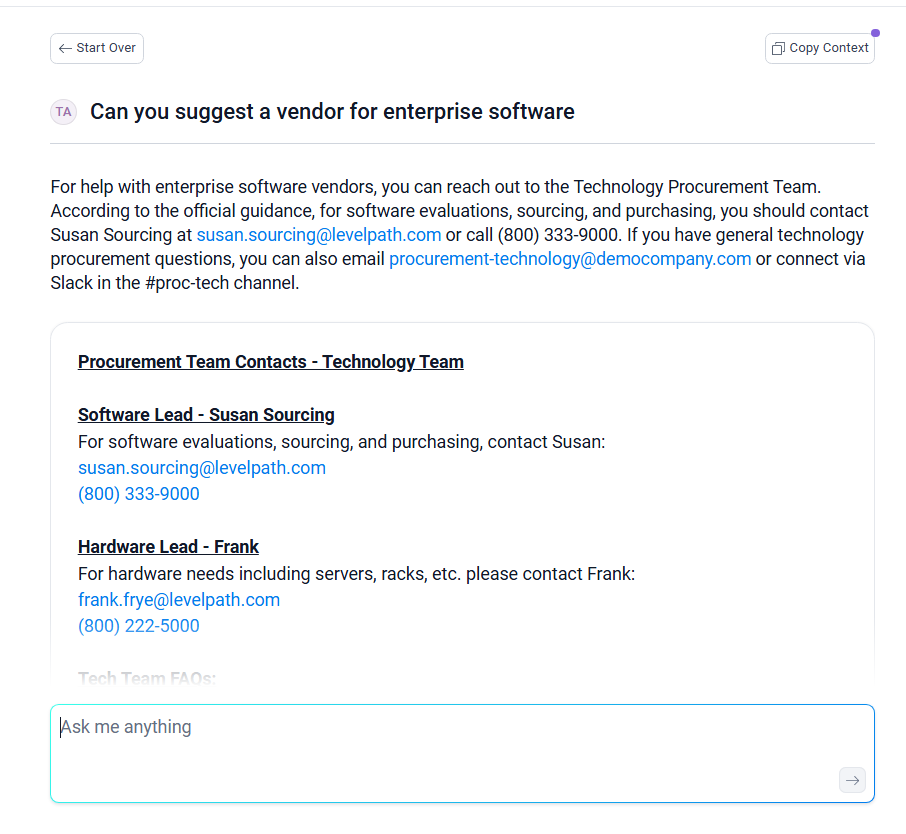Open Susan's email link in answer paragraph
The image size is (906, 834).
click(x=319, y=235)
